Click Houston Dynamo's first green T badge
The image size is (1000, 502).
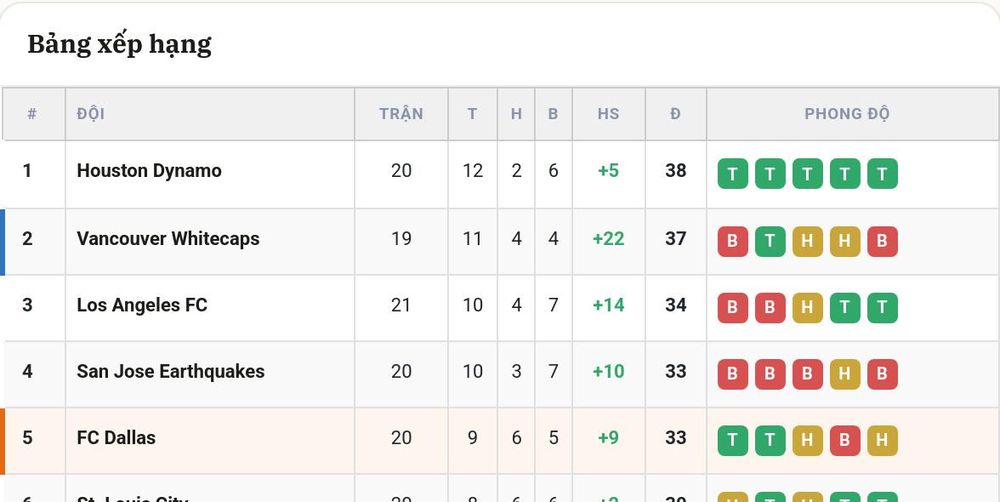click(x=732, y=174)
